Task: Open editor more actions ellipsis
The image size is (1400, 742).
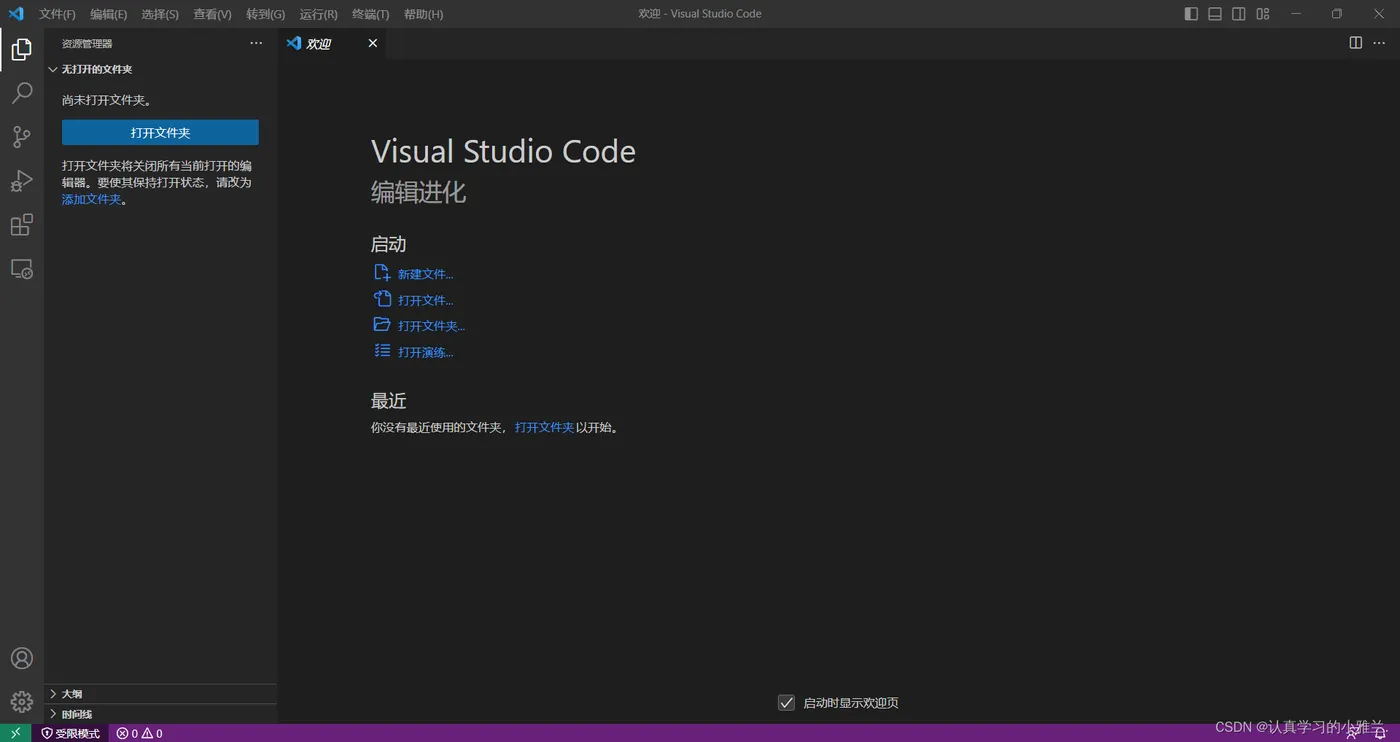Action: pyautogui.click(x=1380, y=43)
